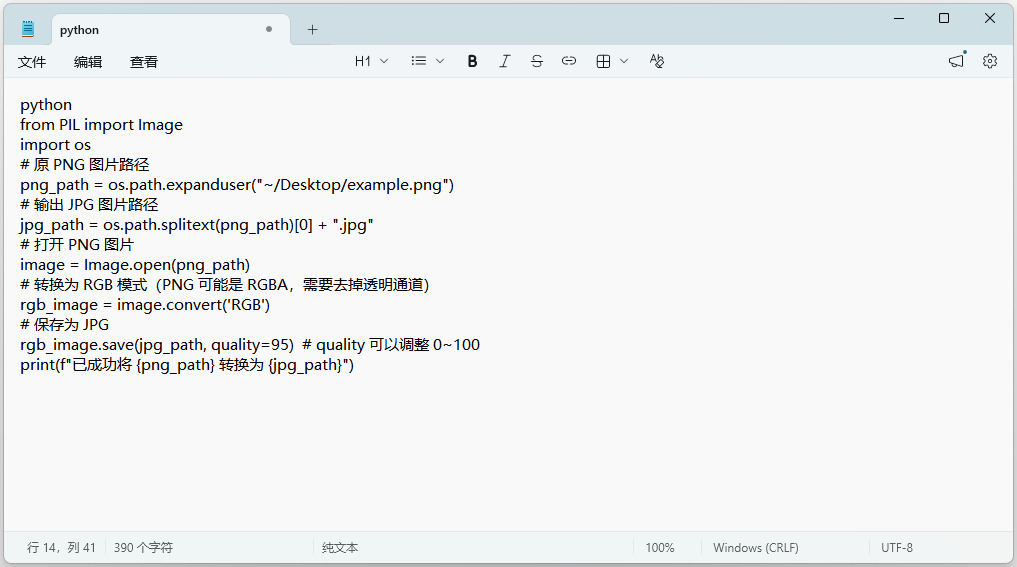
Task: Click Windows (CRLF) line ending status
Action: point(756,548)
